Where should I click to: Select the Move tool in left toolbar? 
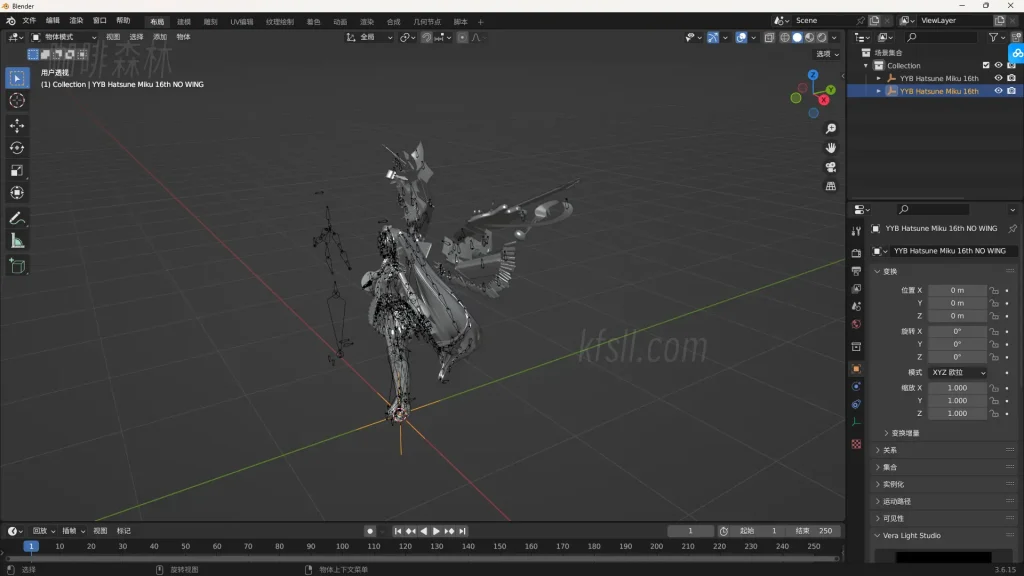[17, 125]
